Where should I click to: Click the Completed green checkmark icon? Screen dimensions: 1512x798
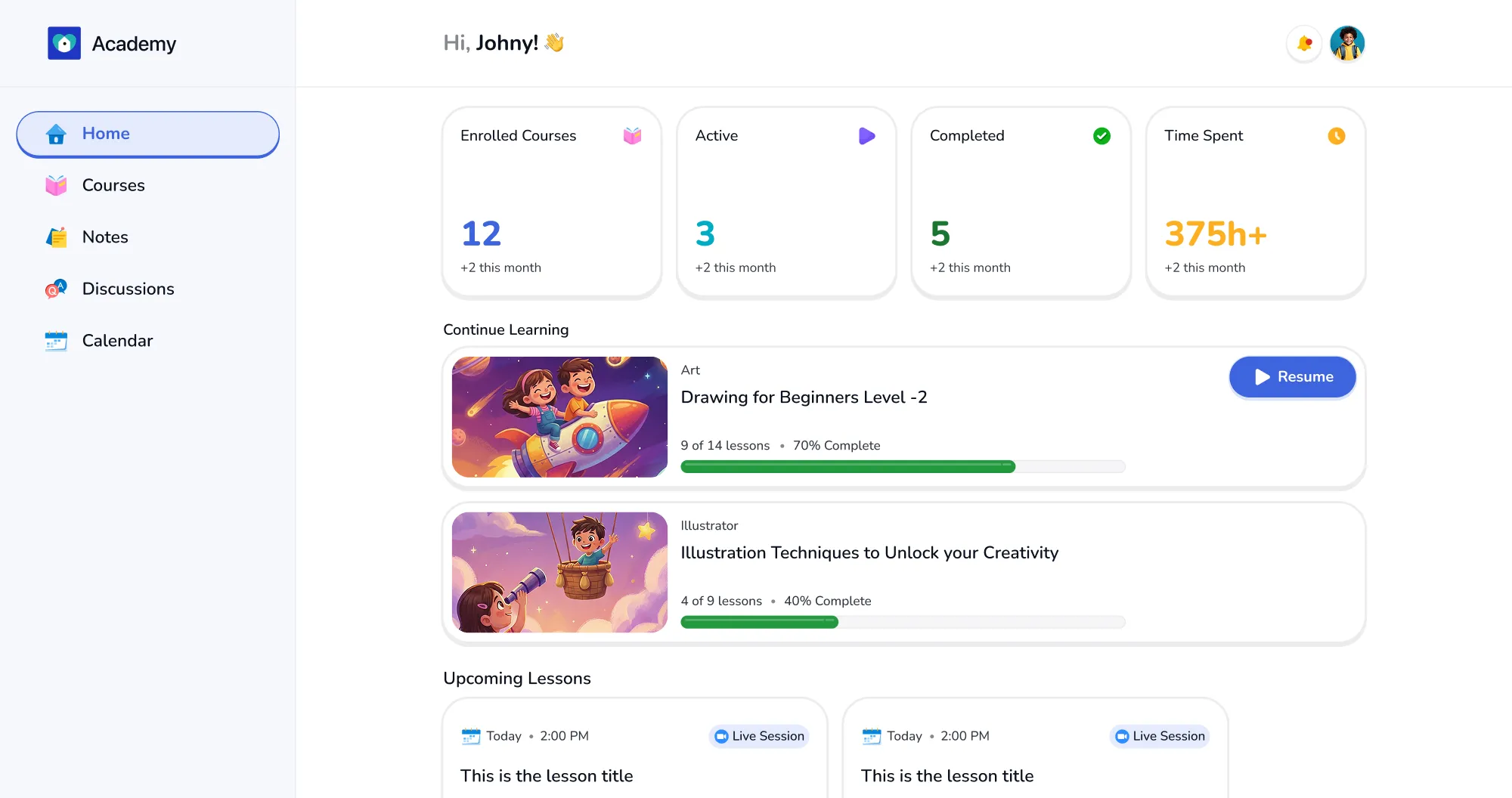pyautogui.click(x=1101, y=136)
